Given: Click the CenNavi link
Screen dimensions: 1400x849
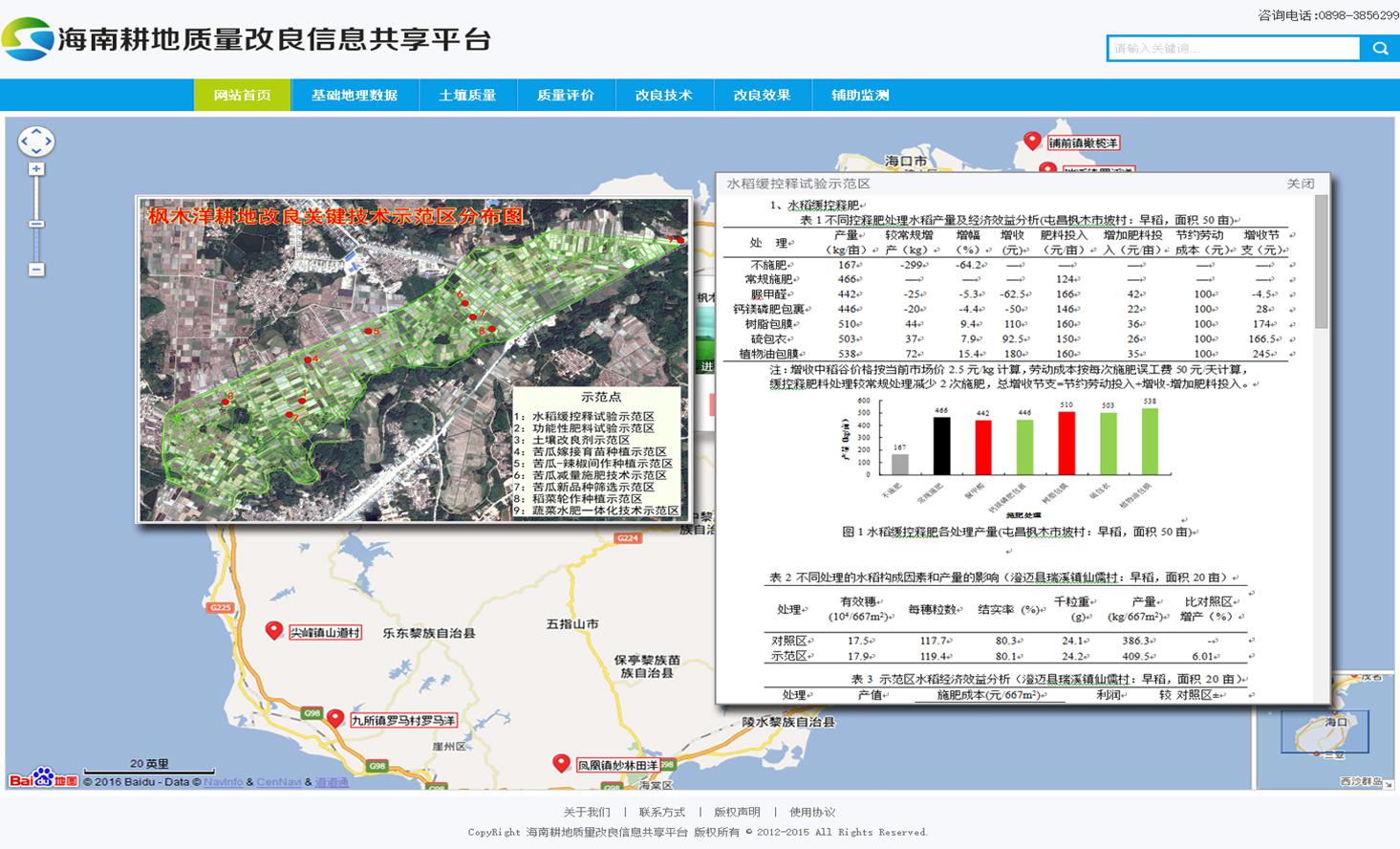Looking at the screenshot, I should (x=278, y=782).
